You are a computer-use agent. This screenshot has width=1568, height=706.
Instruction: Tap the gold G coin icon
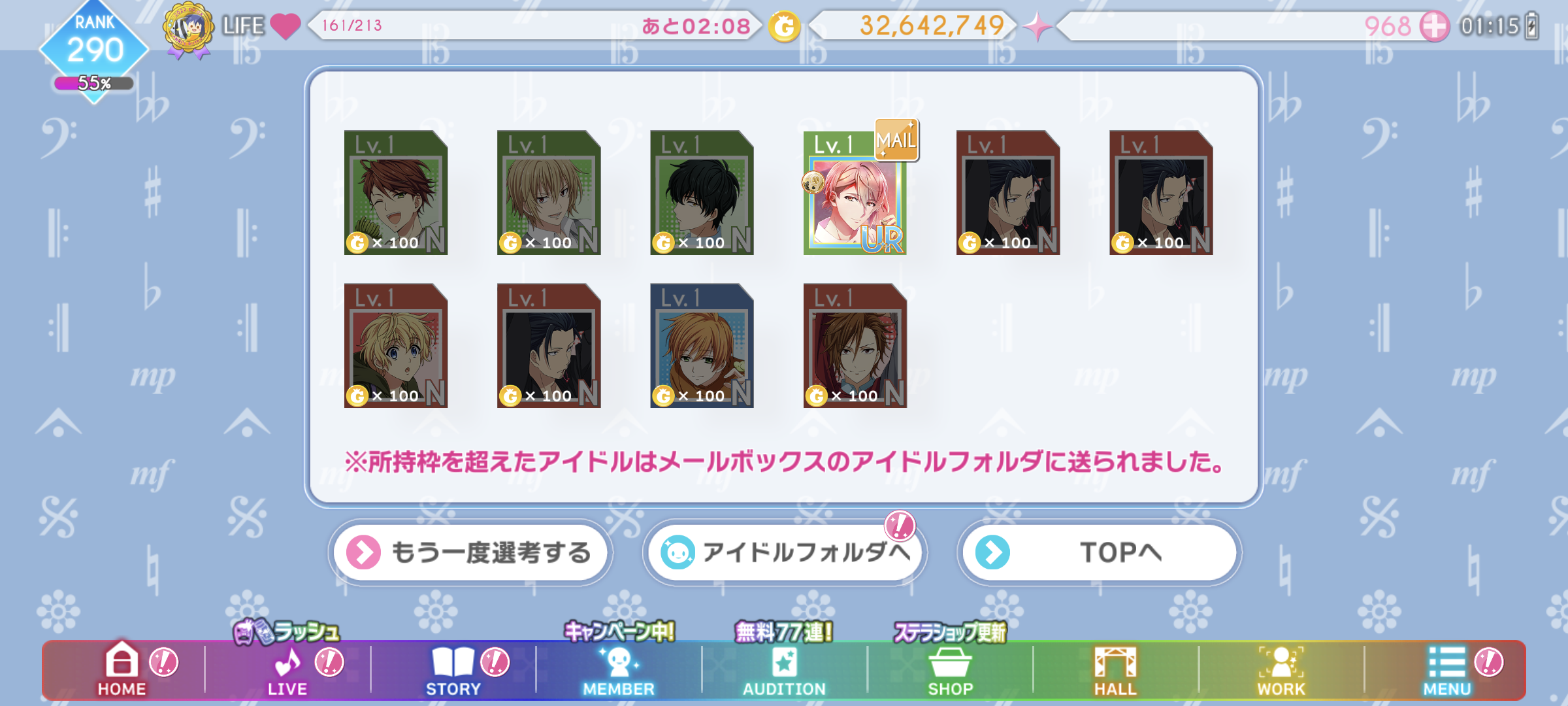(784, 27)
